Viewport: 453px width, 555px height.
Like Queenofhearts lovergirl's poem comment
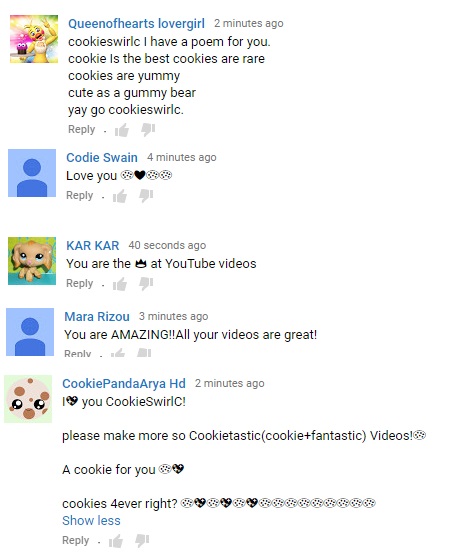coord(122,130)
